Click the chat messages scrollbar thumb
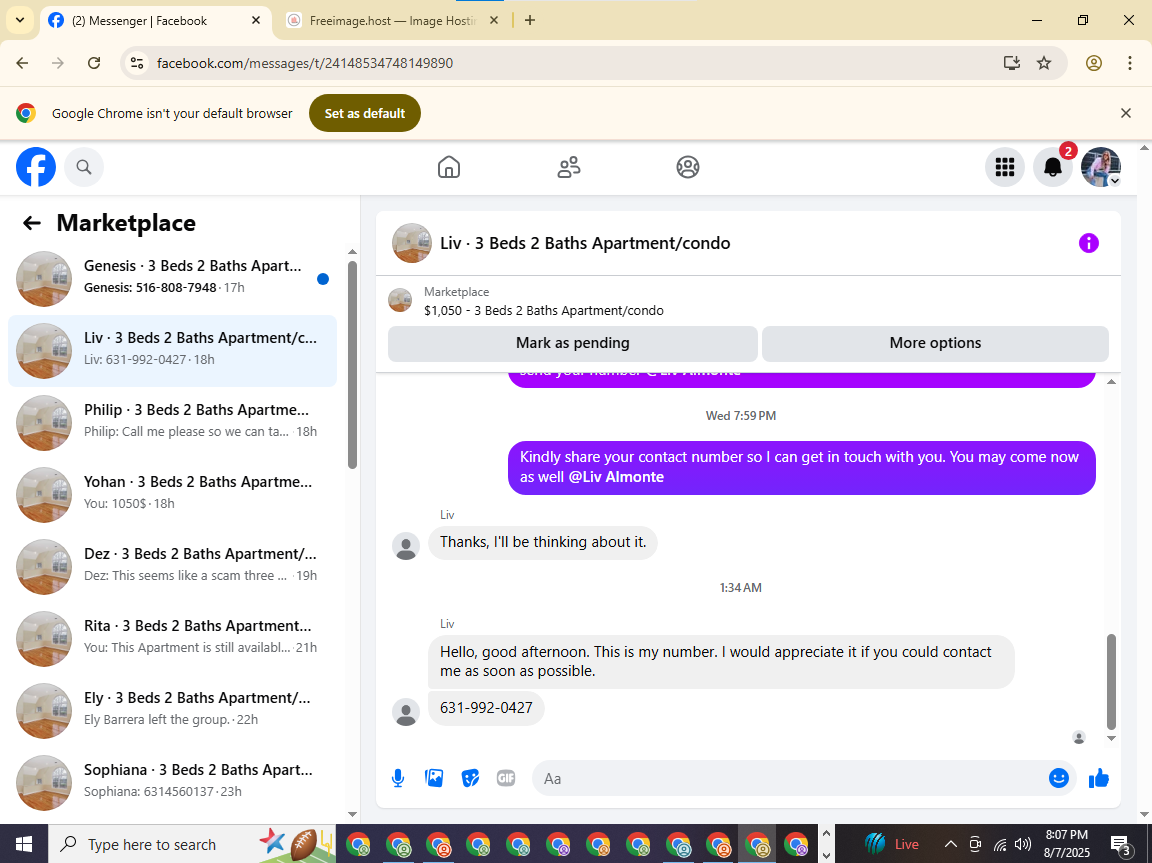 click(x=1111, y=681)
